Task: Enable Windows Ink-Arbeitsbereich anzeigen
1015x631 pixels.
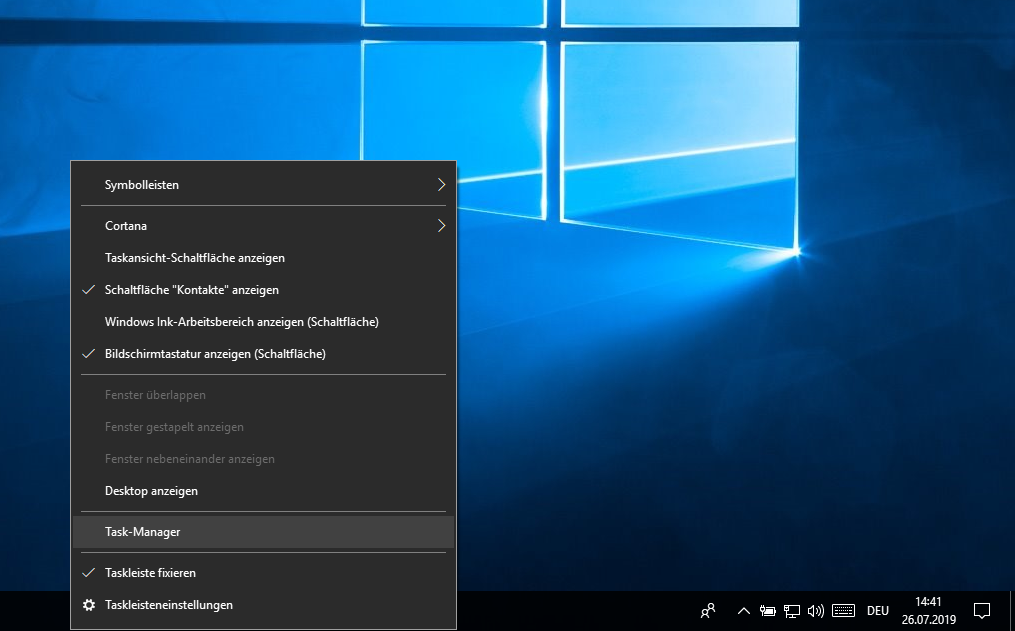Action: [x=263, y=322]
